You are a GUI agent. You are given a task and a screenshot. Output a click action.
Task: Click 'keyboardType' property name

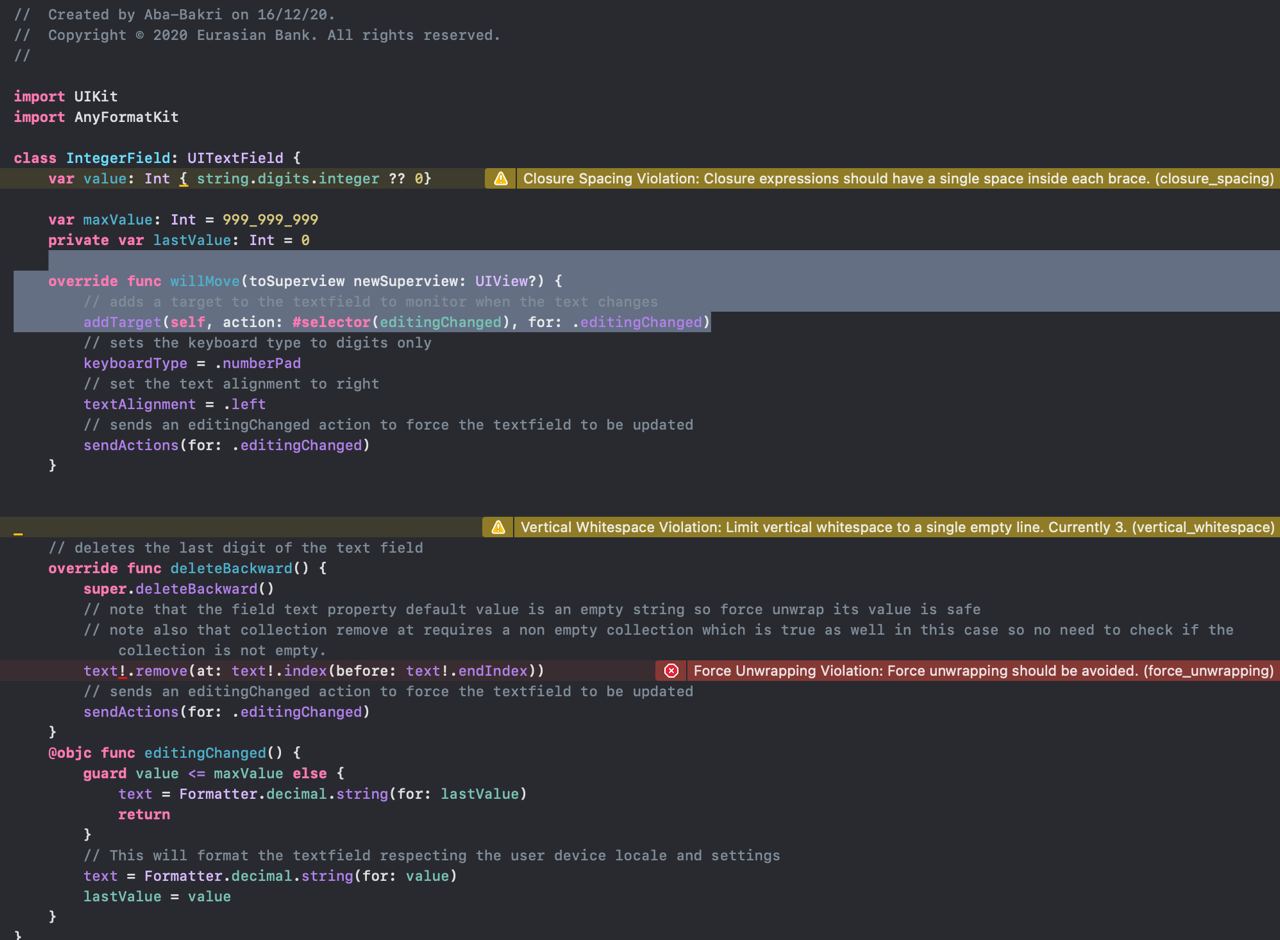tap(135, 363)
